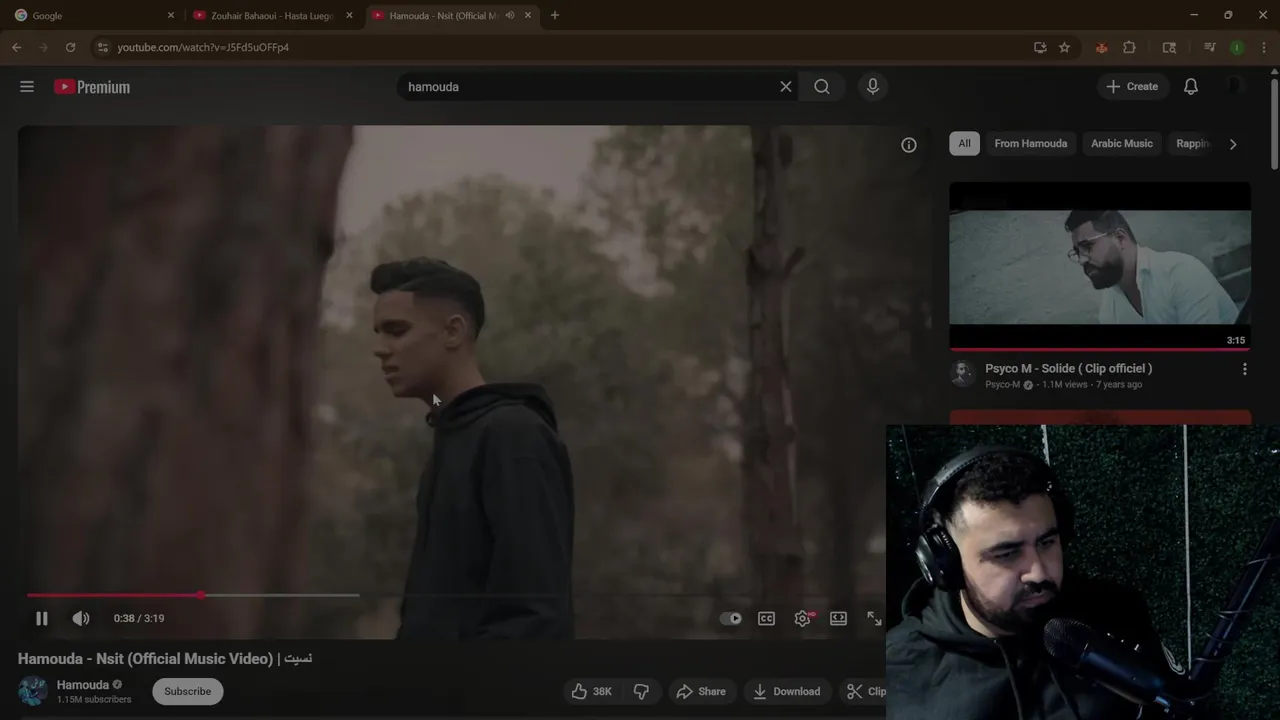Image resolution: width=1280 pixels, height=720 pixels.
Task: Open the Extensions puzzle menu
Action: click(1129, 47)
